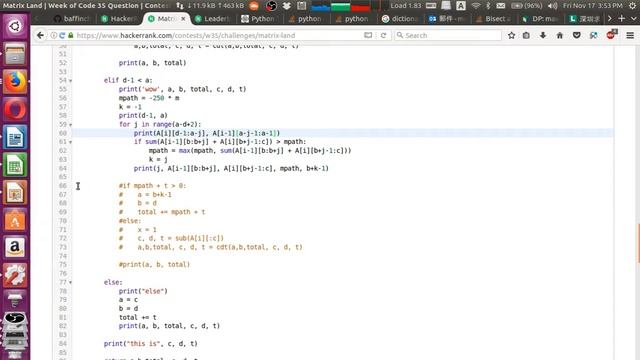This screenshot has height=360, width=640.
Task: Click commented line '#if mpath + t > 0:'
Action: coord(152,186)
